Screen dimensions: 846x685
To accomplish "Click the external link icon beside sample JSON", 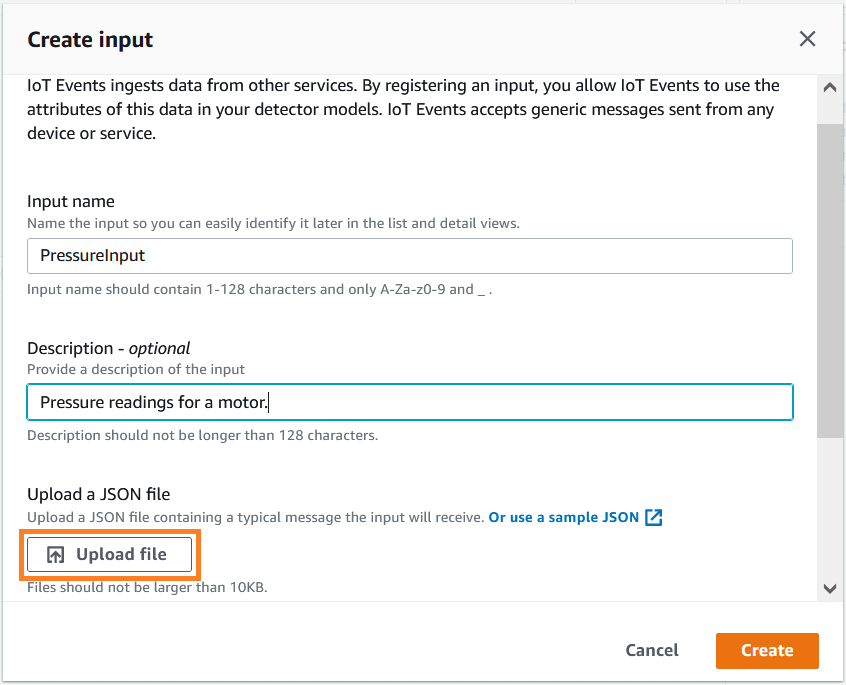I will (654, 517).
